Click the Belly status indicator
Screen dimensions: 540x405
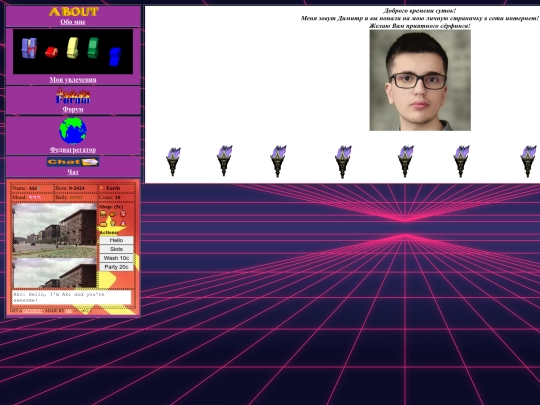pos(76,197)
